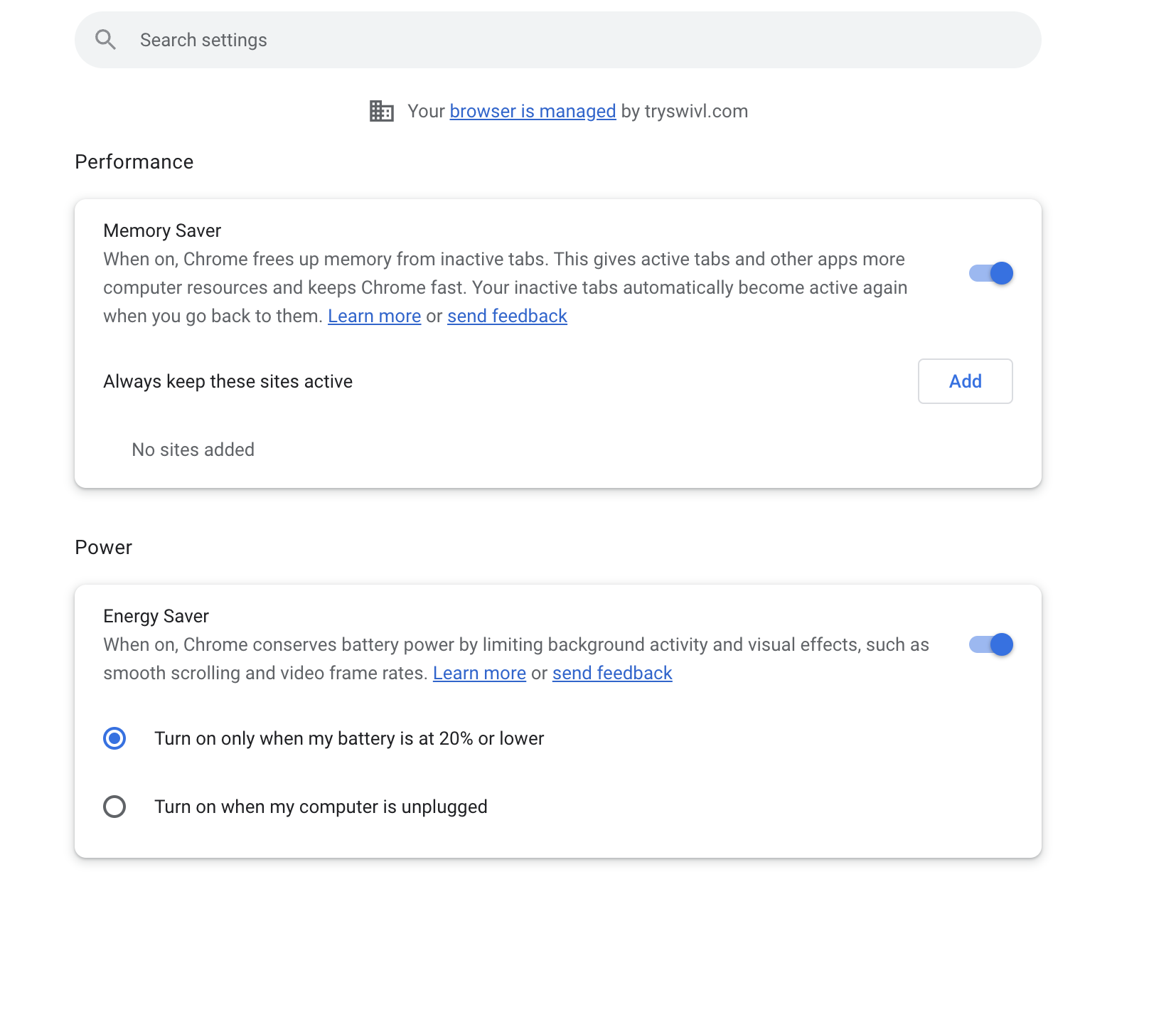Viewport: 1176px width, 1010px height.
Task: Open the "browser is managed" link
Action: [533, 111]
